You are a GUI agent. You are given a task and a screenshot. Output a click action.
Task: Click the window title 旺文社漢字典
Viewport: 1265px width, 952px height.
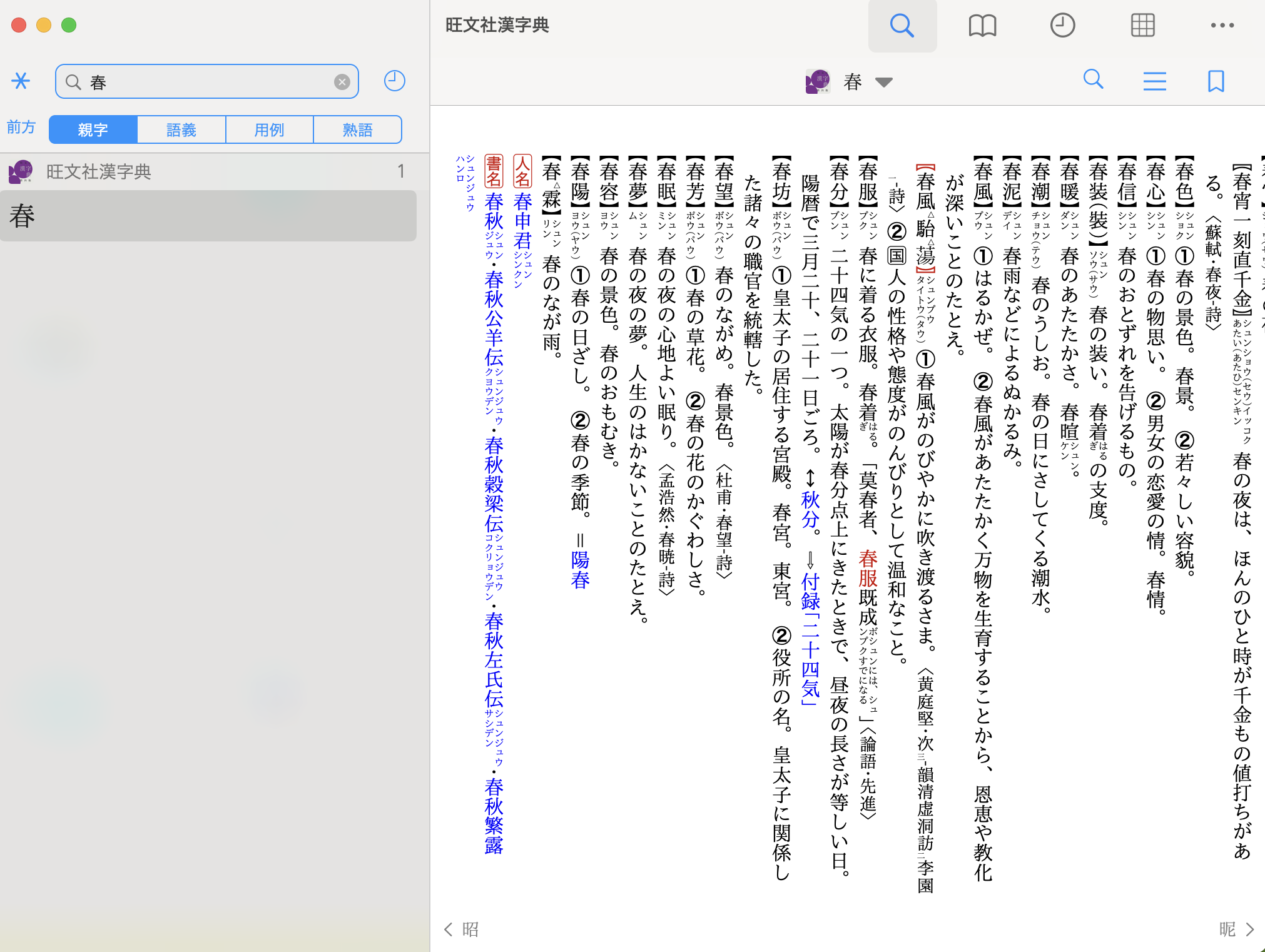coord(497,26)
